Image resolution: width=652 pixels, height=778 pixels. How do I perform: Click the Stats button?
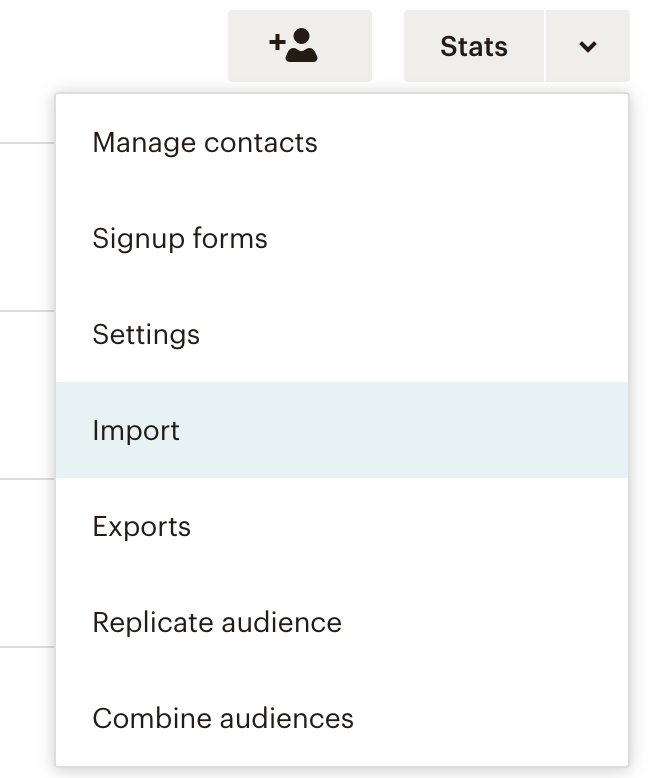coord(474,46)
